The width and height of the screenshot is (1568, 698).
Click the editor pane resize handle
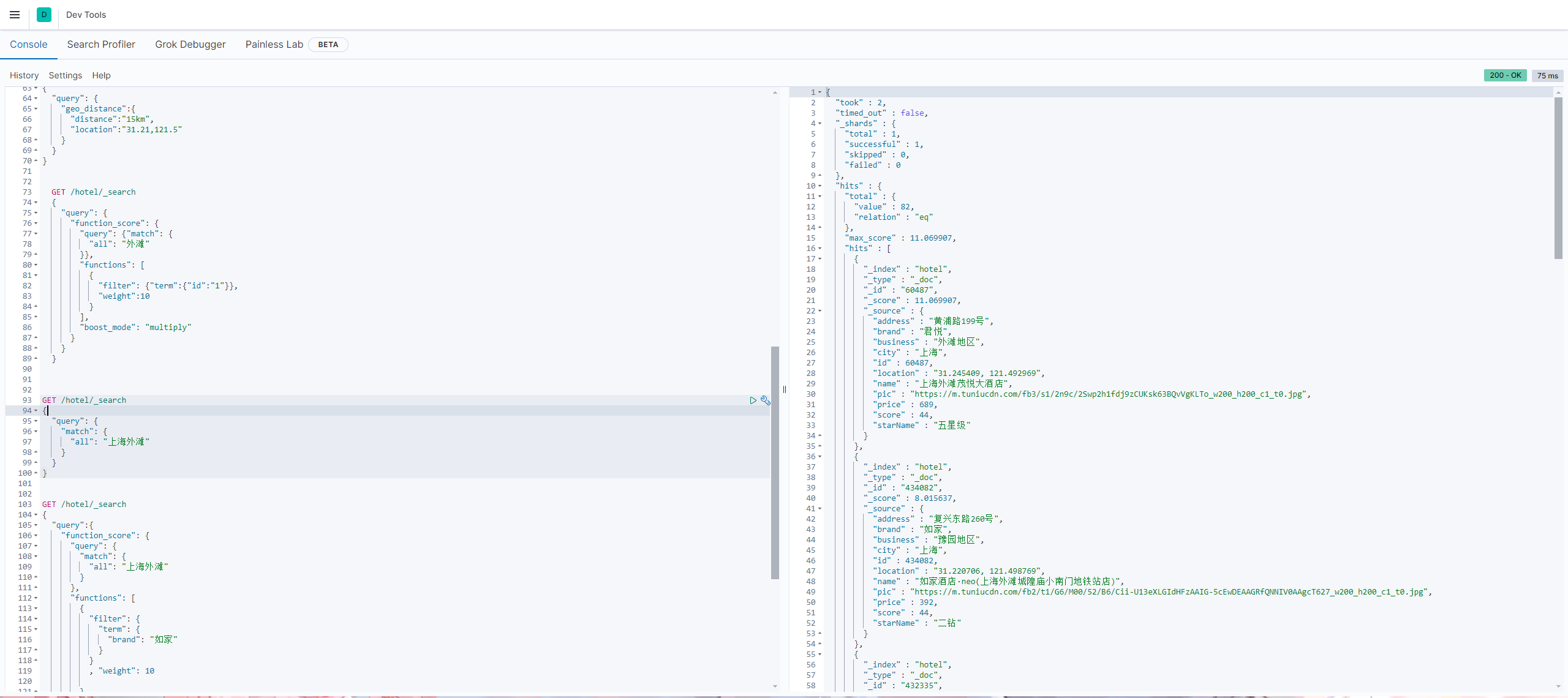[784, 389]
